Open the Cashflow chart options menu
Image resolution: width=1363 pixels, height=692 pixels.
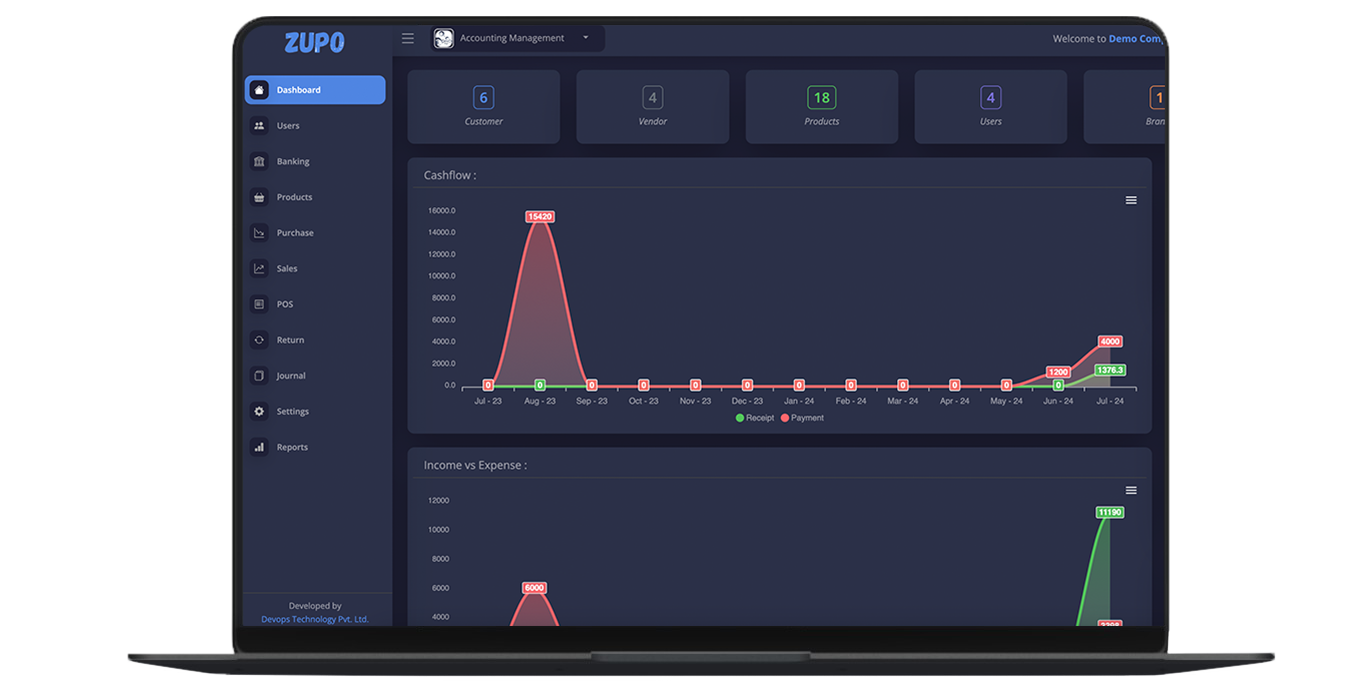(1131, 201)
